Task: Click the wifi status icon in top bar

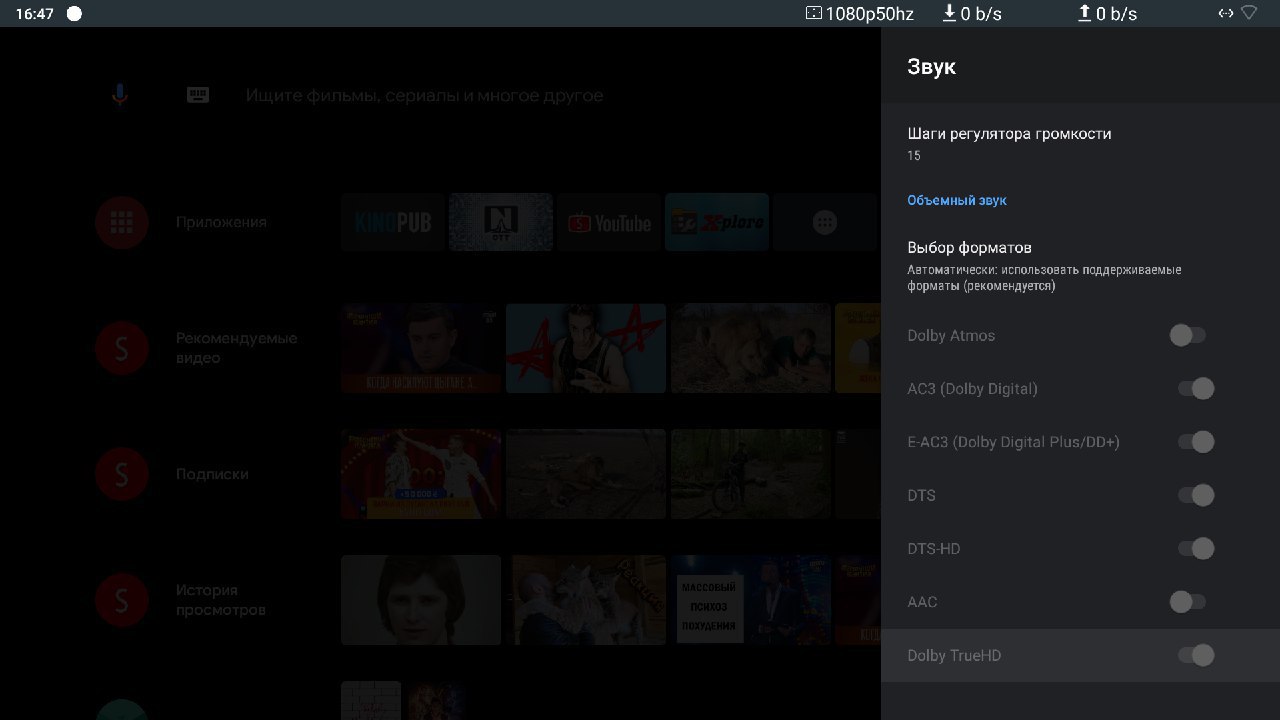Action: pyautogui.click(x=1249, y=13)
